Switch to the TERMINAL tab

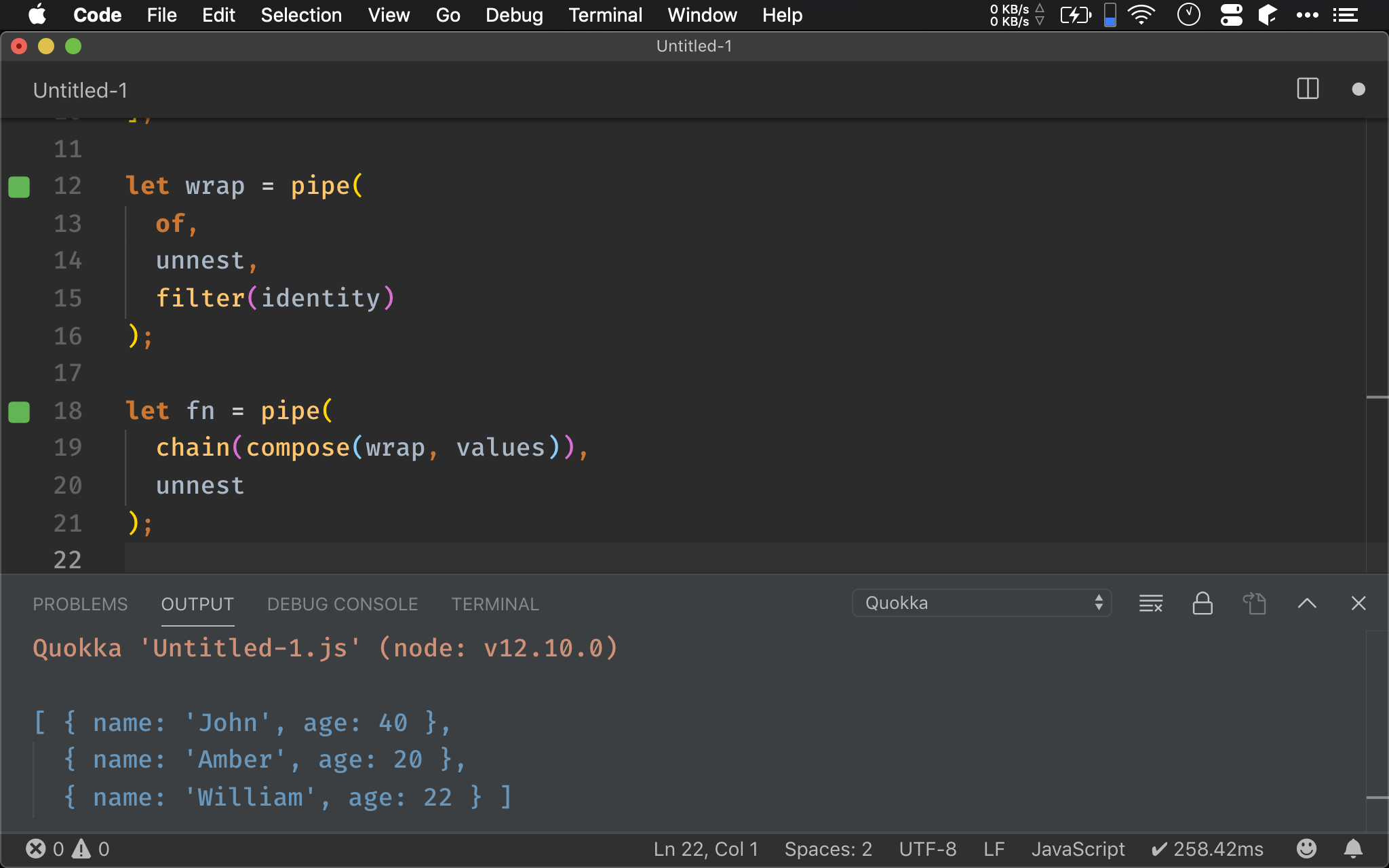pos(495,604)
